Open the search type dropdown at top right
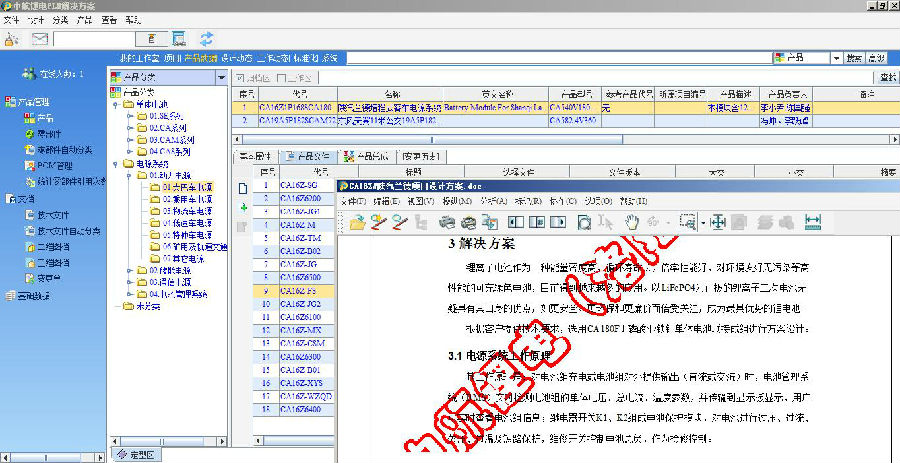Screen dimensions: 900x463 pyautogui.click(x=836, y=58)
